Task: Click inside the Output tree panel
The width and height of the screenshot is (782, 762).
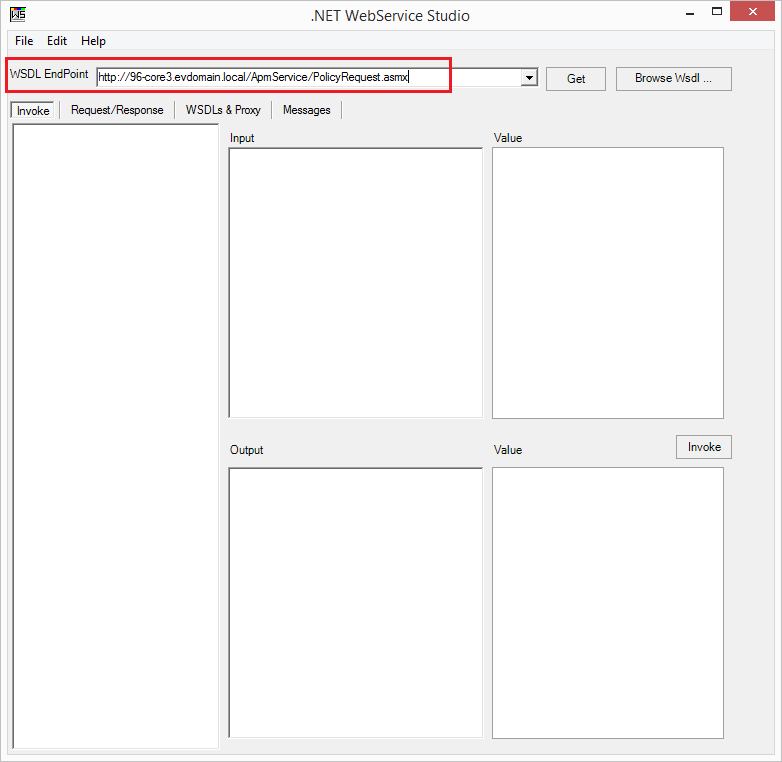Action: [355, 602]
